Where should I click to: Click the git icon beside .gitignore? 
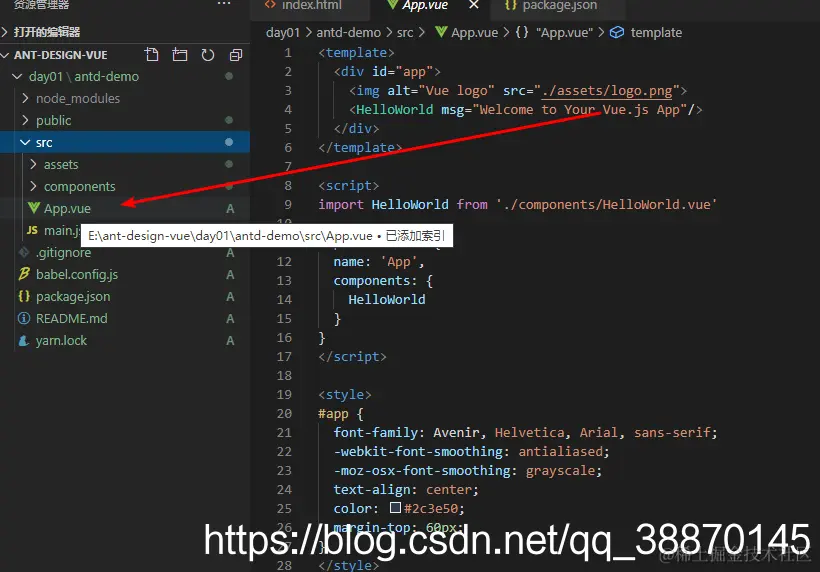point(24,252)
